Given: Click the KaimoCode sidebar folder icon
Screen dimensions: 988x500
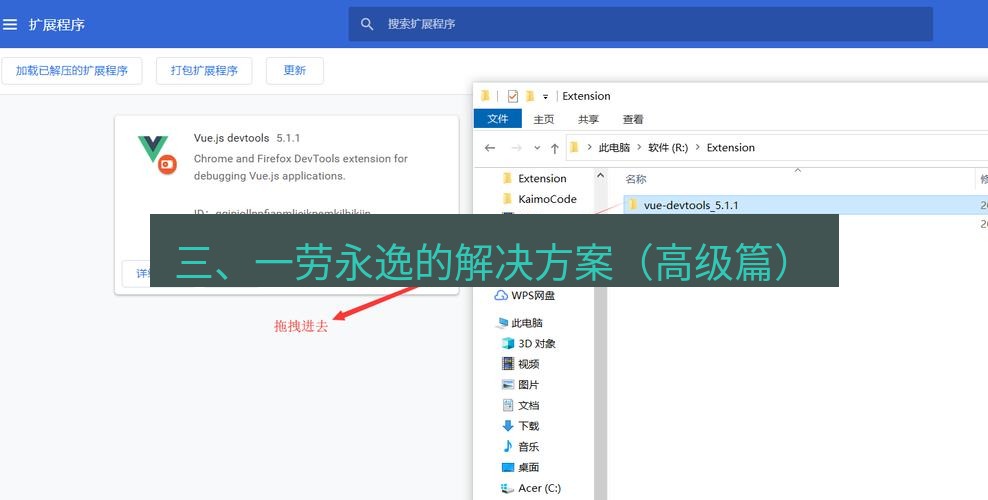Looking at the screenshot, I should click(508, 199).
